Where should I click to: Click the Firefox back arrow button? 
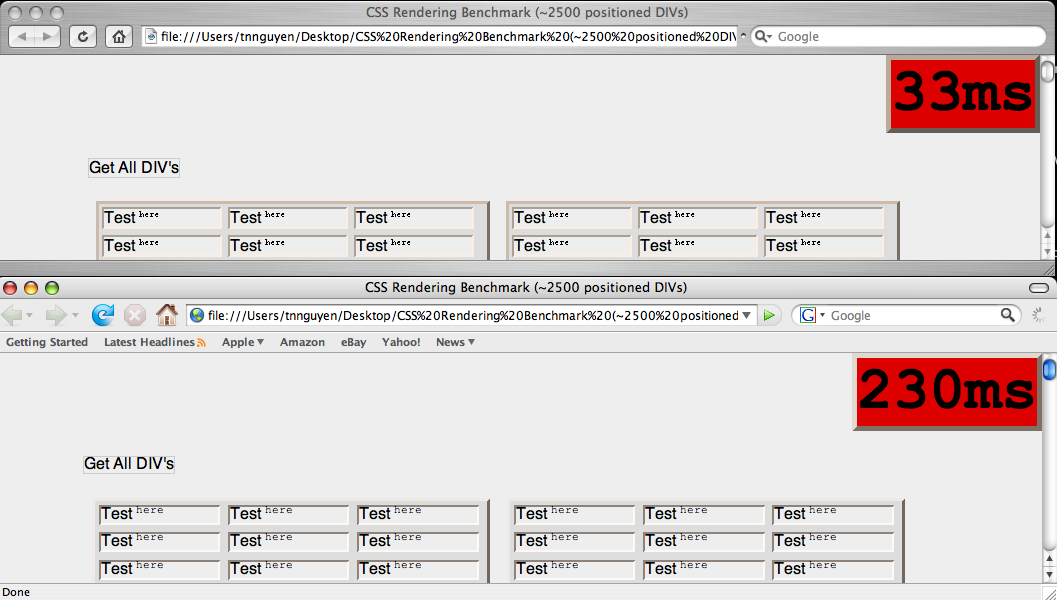(12, 315)
